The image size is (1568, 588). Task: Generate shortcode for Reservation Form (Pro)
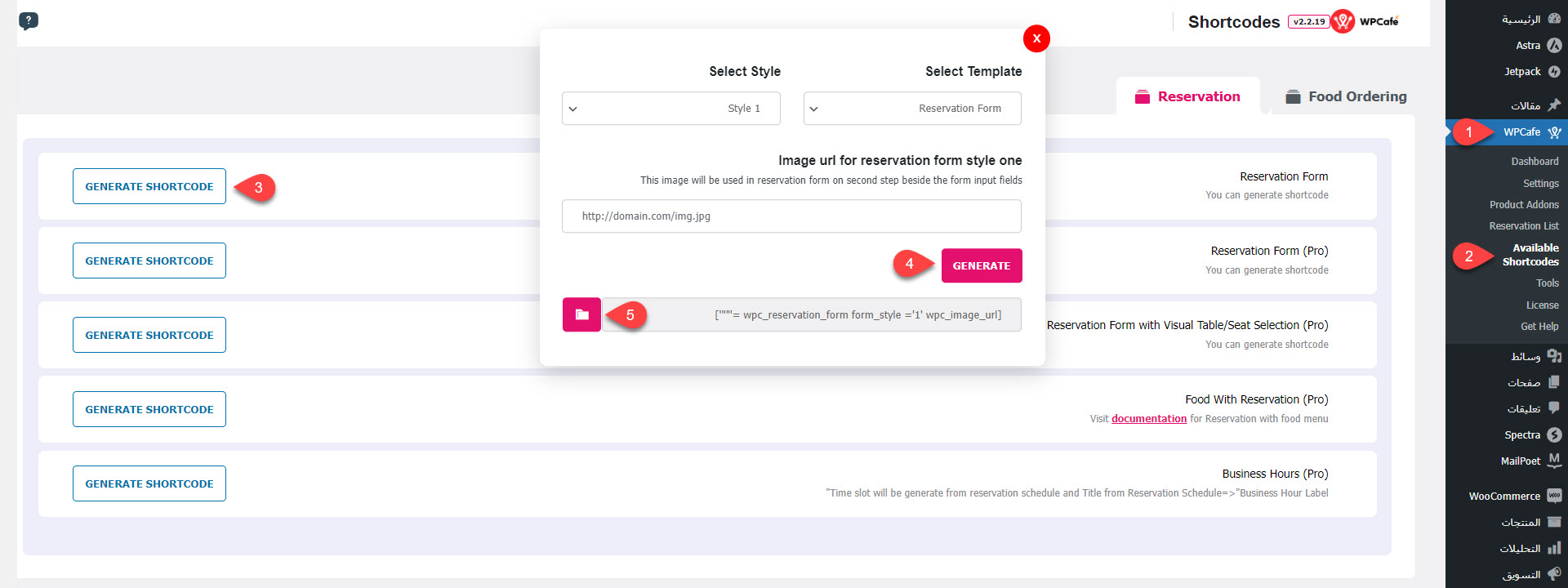[149, 261]
